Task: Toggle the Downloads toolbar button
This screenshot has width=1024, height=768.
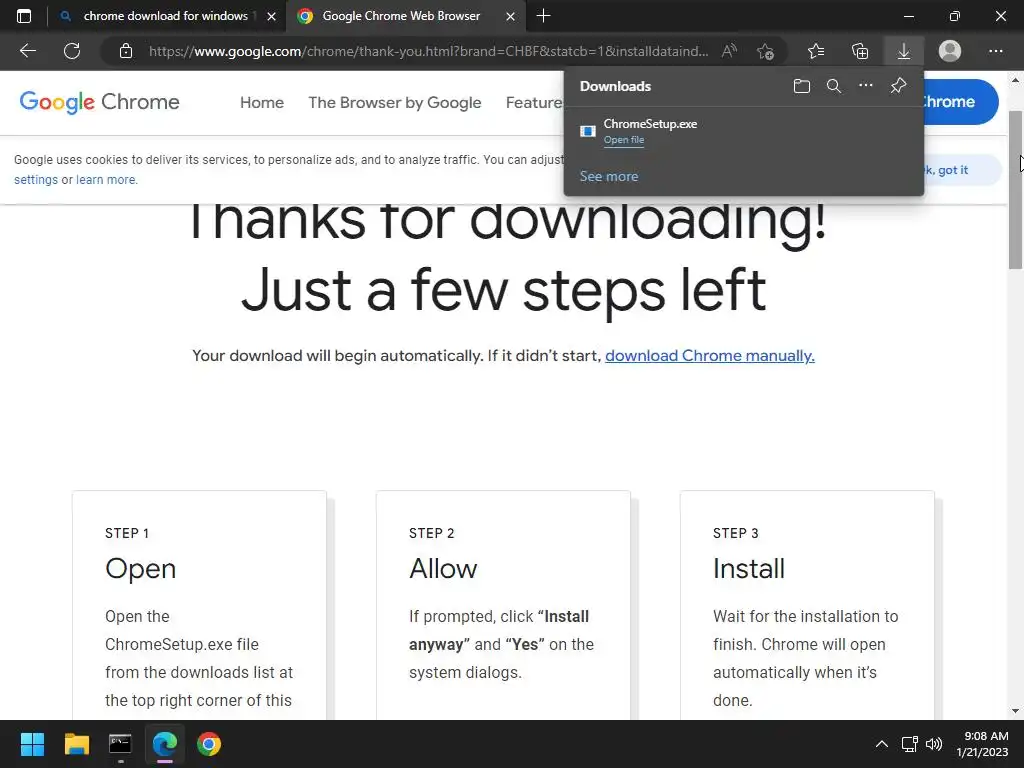Action: [904, 51]
